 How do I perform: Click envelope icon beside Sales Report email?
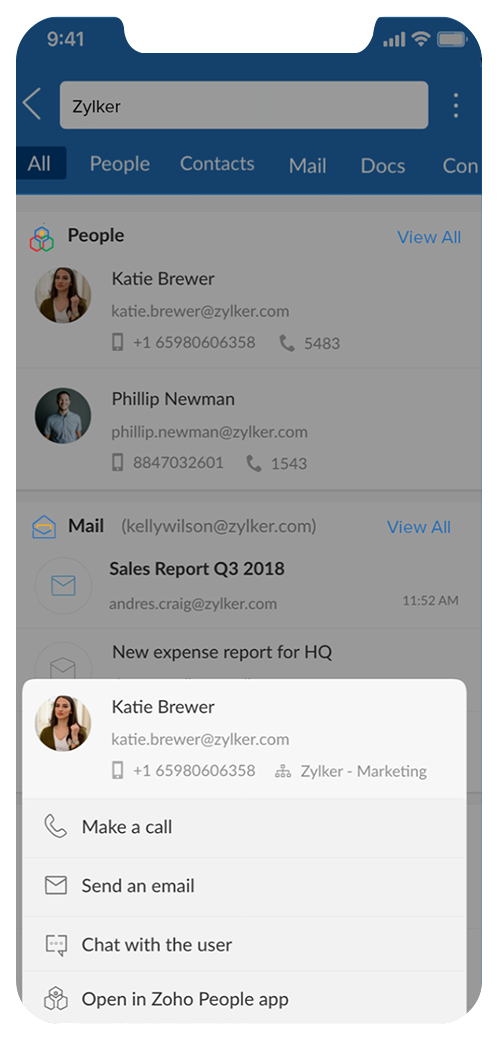click(63, 585)
